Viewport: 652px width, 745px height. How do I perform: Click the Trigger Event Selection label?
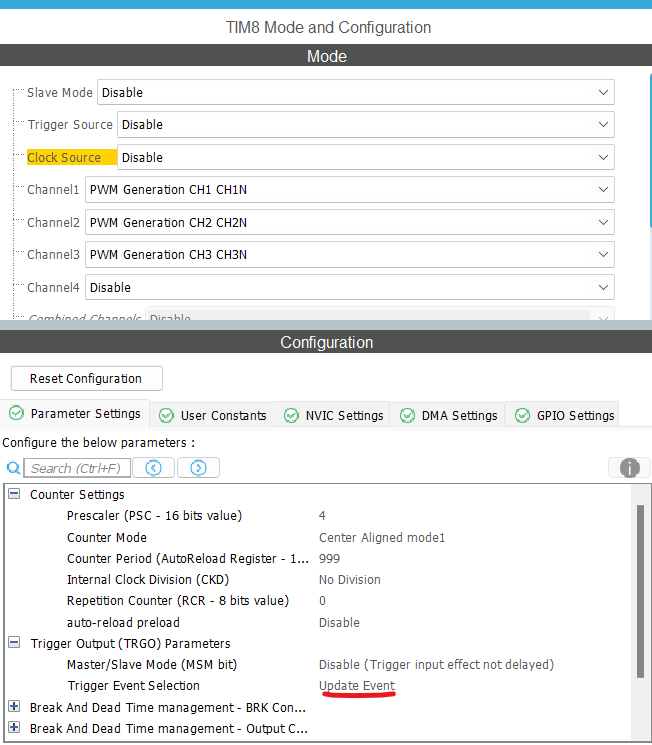coord(134,686)
